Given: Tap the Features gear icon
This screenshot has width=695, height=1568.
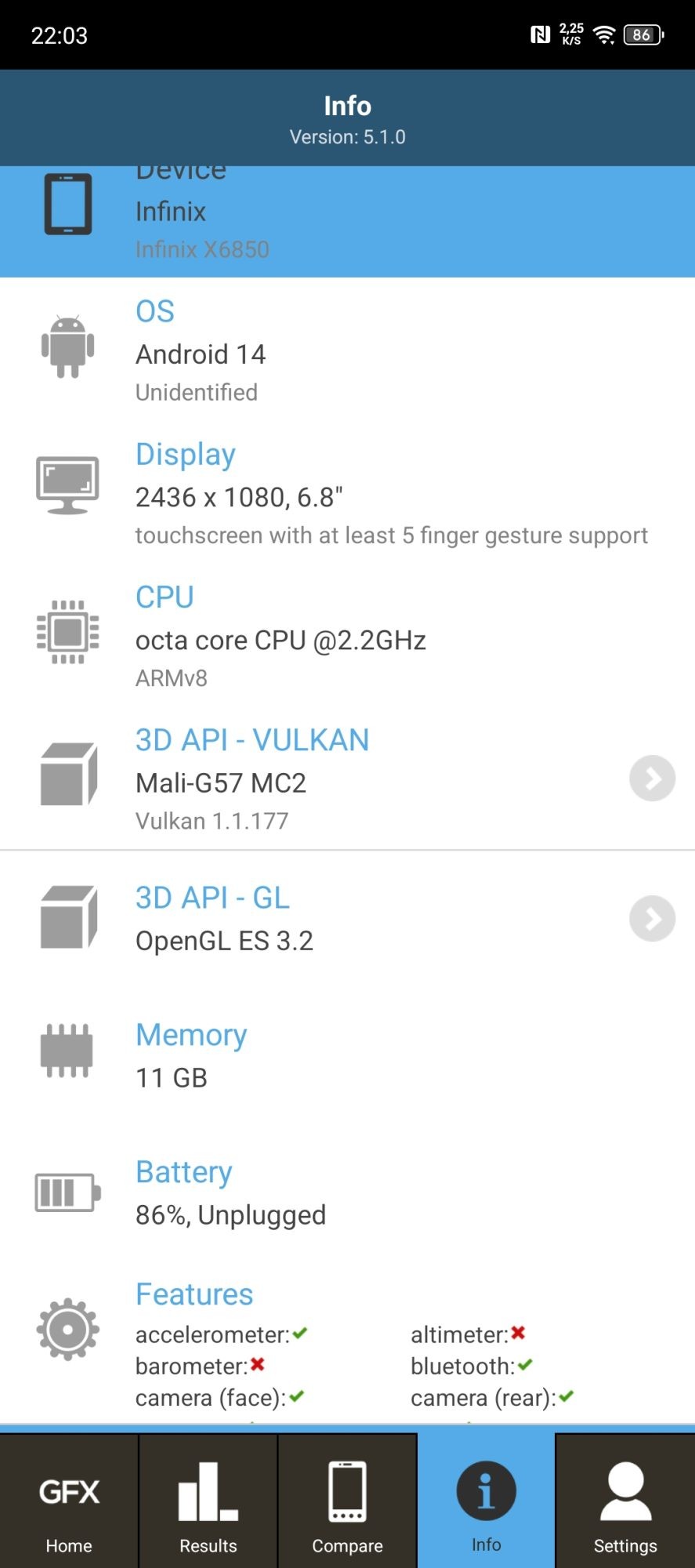Looking at the screenshot, I should tap(68, 1329).
